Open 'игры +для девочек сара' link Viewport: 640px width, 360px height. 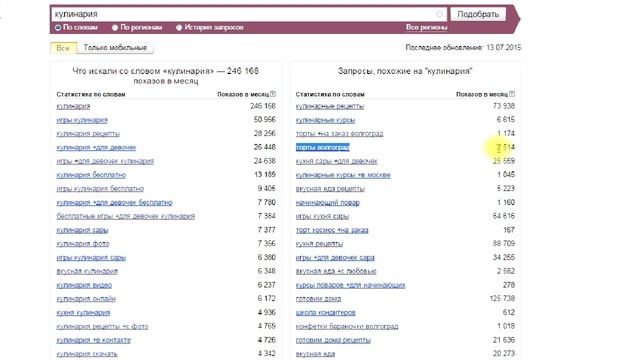[335, 258]
